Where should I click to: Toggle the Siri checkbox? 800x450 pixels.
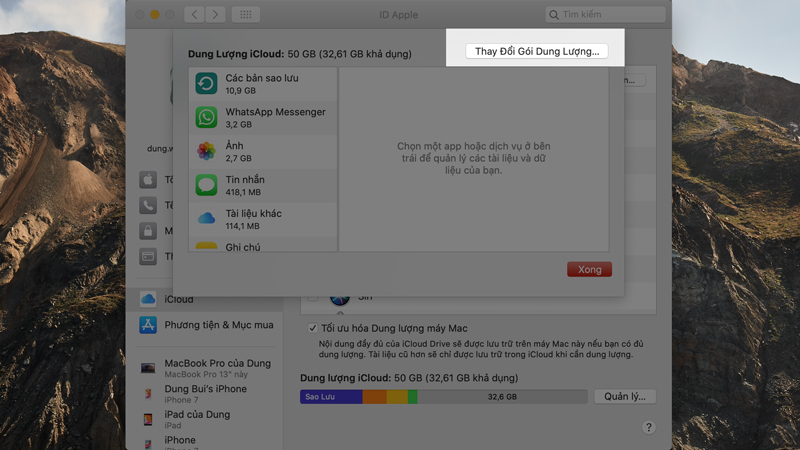tap(313, 296)
